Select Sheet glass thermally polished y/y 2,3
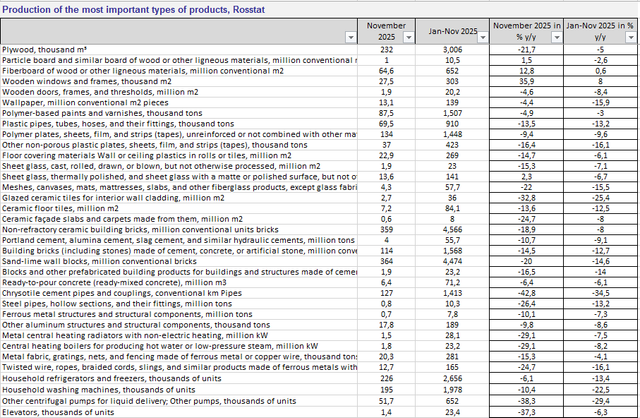The height and width of the screenshot is (418, 640). click(x=527, y=177)
